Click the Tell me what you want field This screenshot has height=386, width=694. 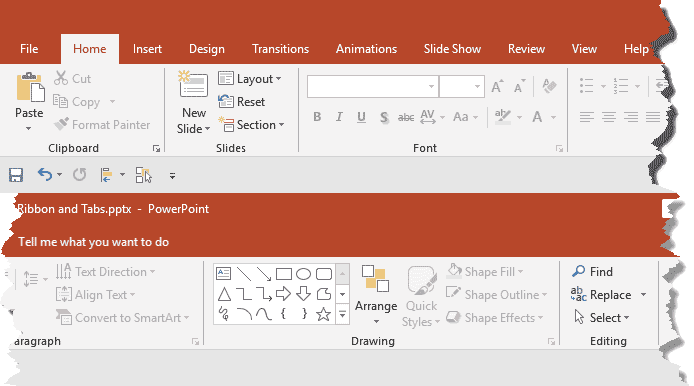coord(93,242)
